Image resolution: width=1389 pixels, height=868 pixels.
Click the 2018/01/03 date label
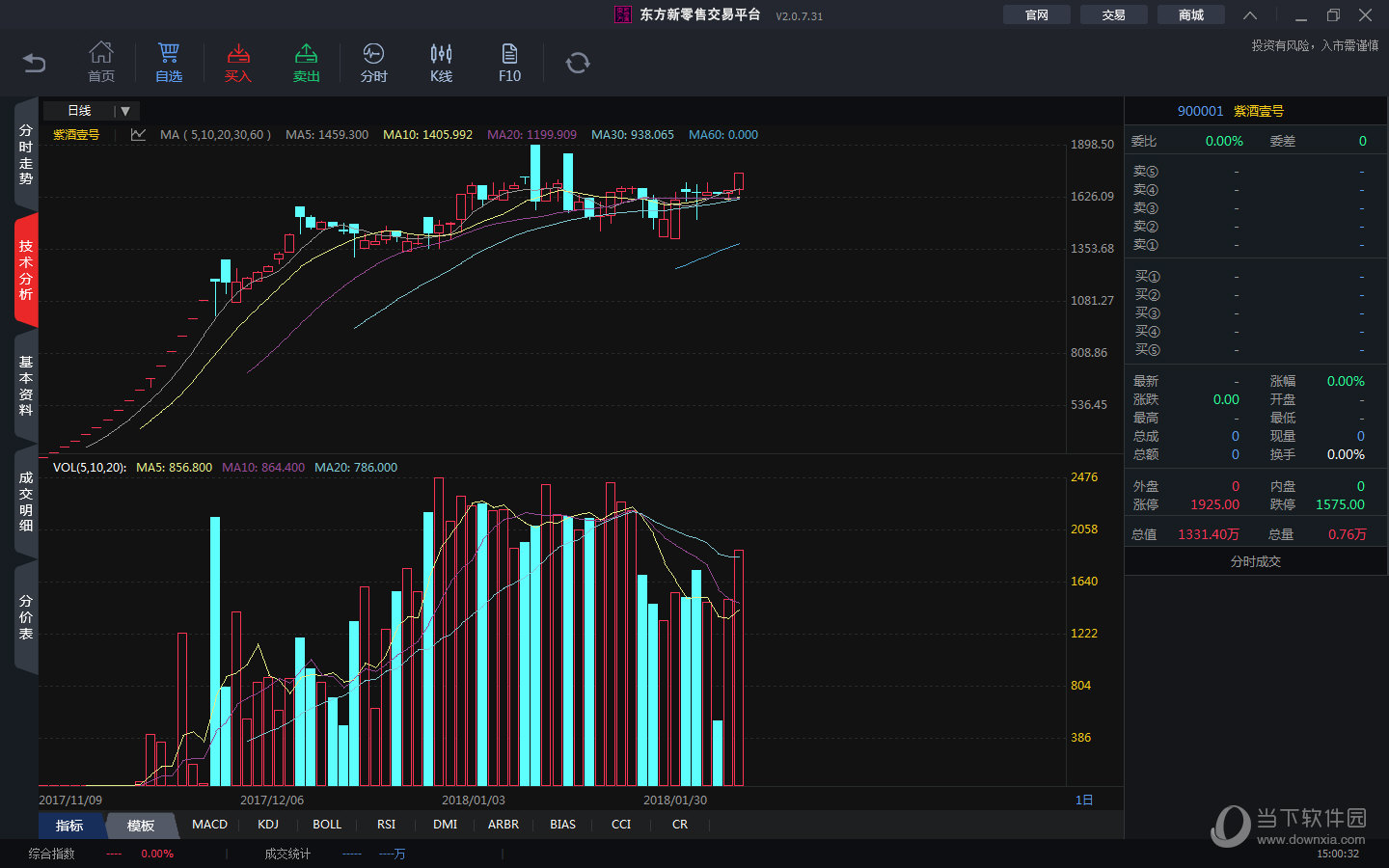(x=473, y=800)
